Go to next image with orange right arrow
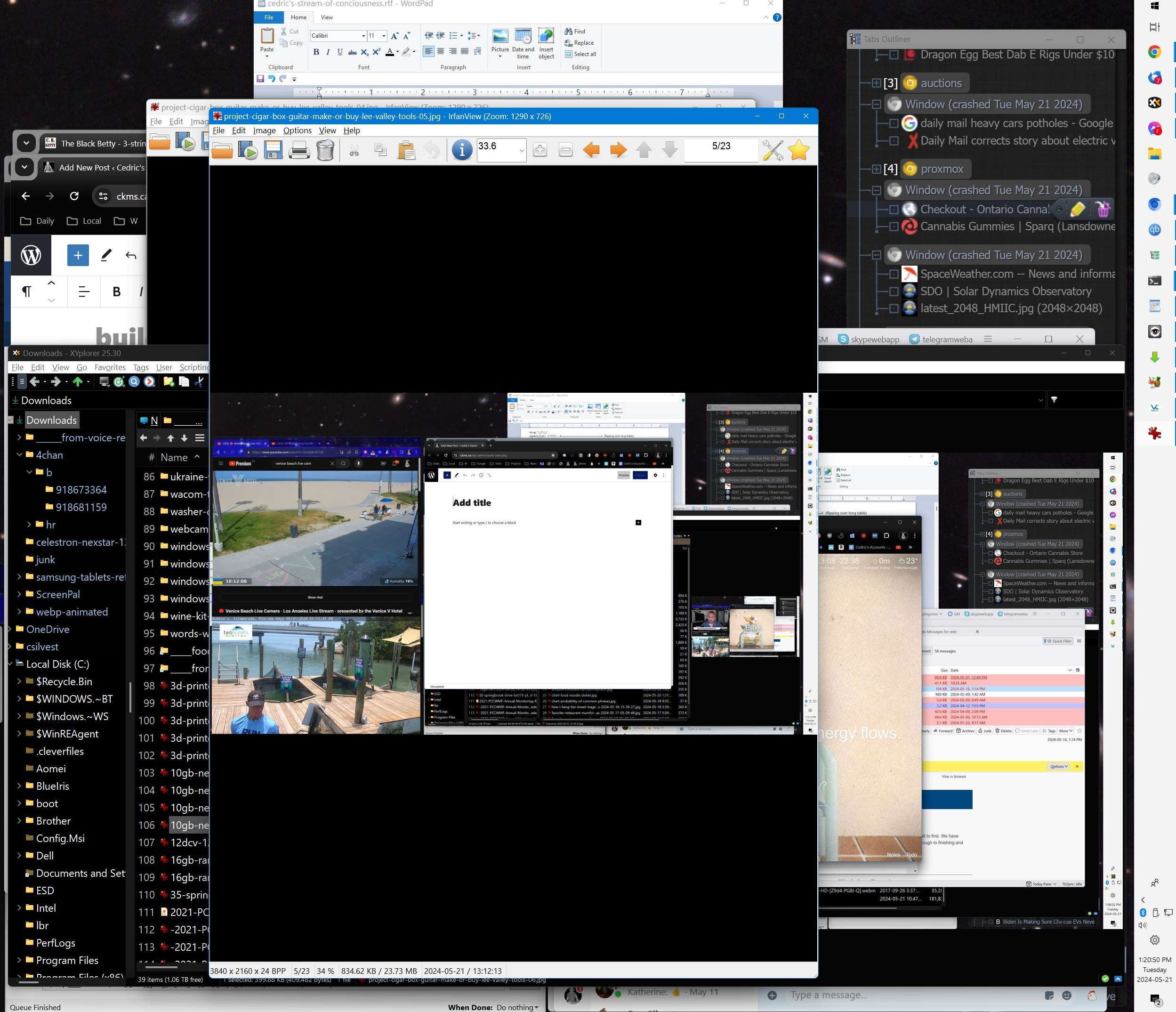 point(618,150)
